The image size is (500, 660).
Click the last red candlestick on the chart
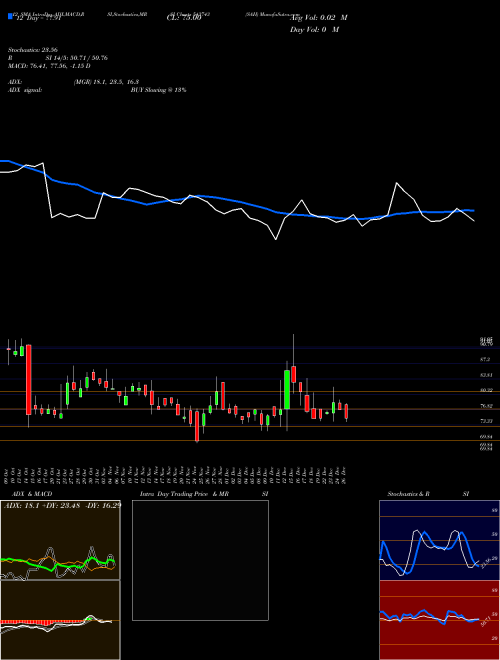pos(346,411)
